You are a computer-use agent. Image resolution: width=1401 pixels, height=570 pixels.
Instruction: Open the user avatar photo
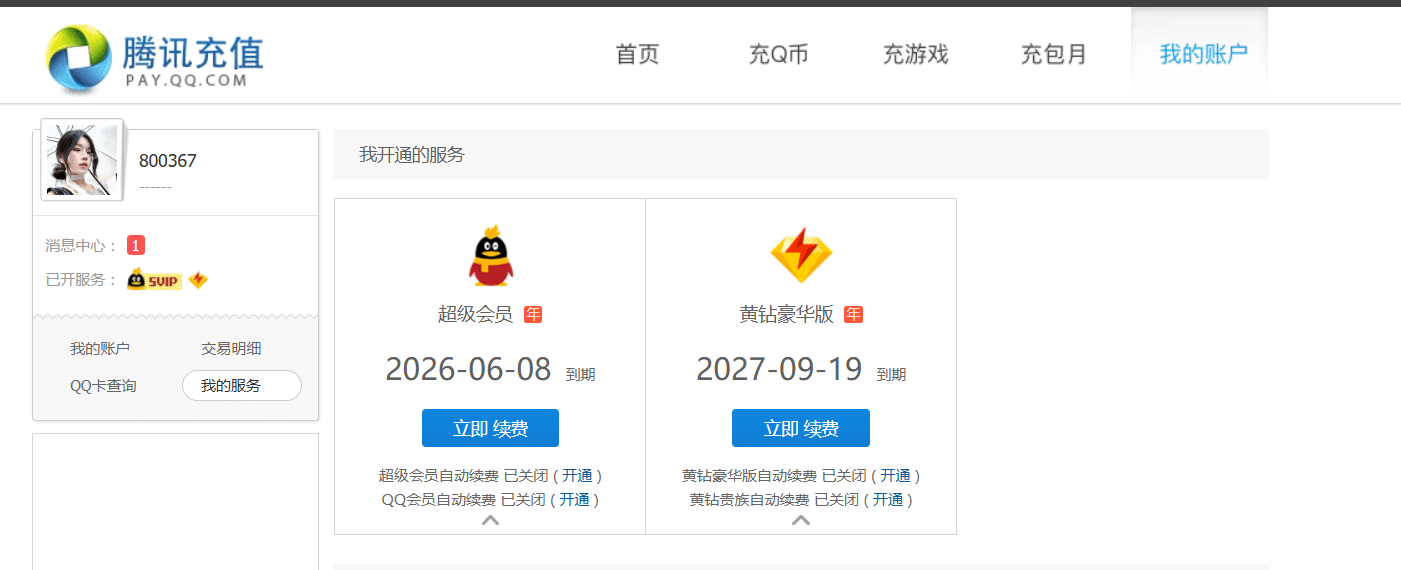click(x=82, y=160)
